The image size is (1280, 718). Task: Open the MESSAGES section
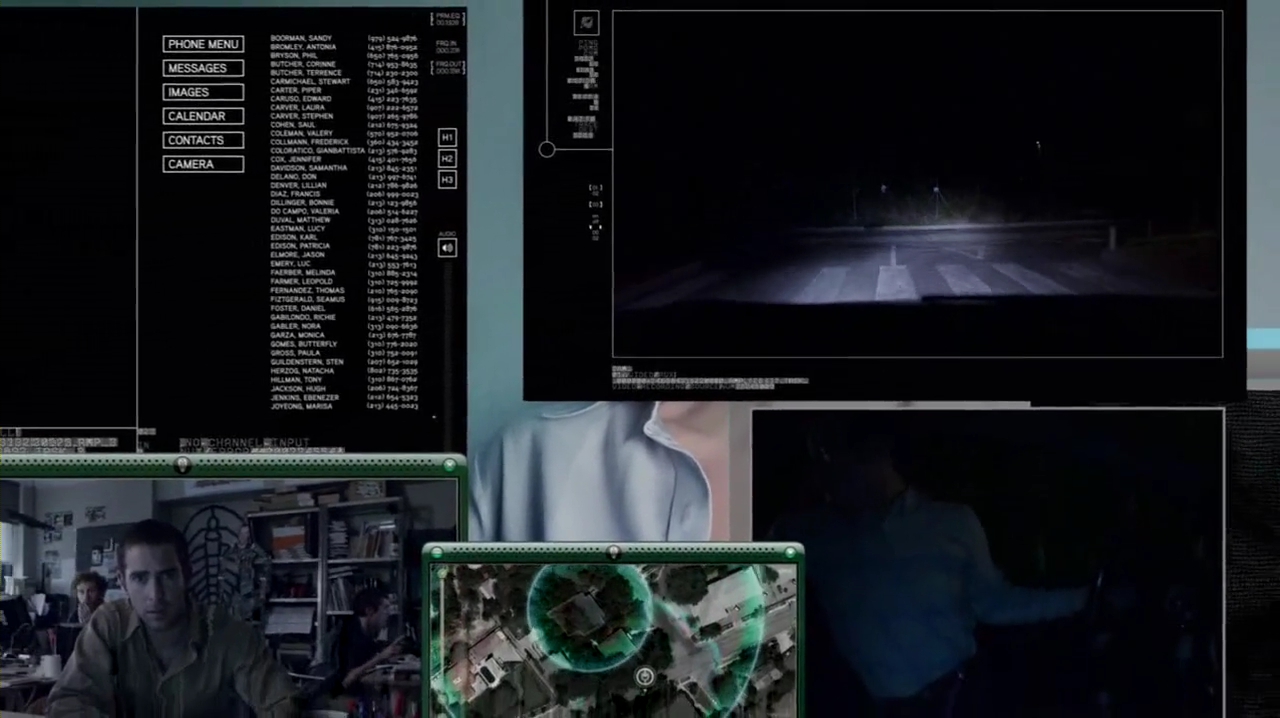(x=203, y=68)
